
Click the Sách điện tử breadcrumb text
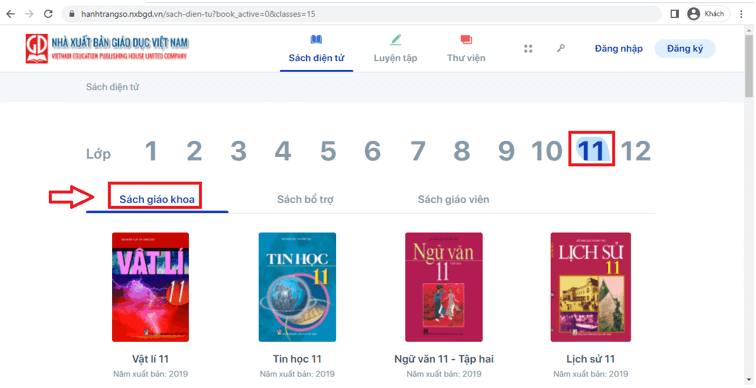tap(112, 87)
